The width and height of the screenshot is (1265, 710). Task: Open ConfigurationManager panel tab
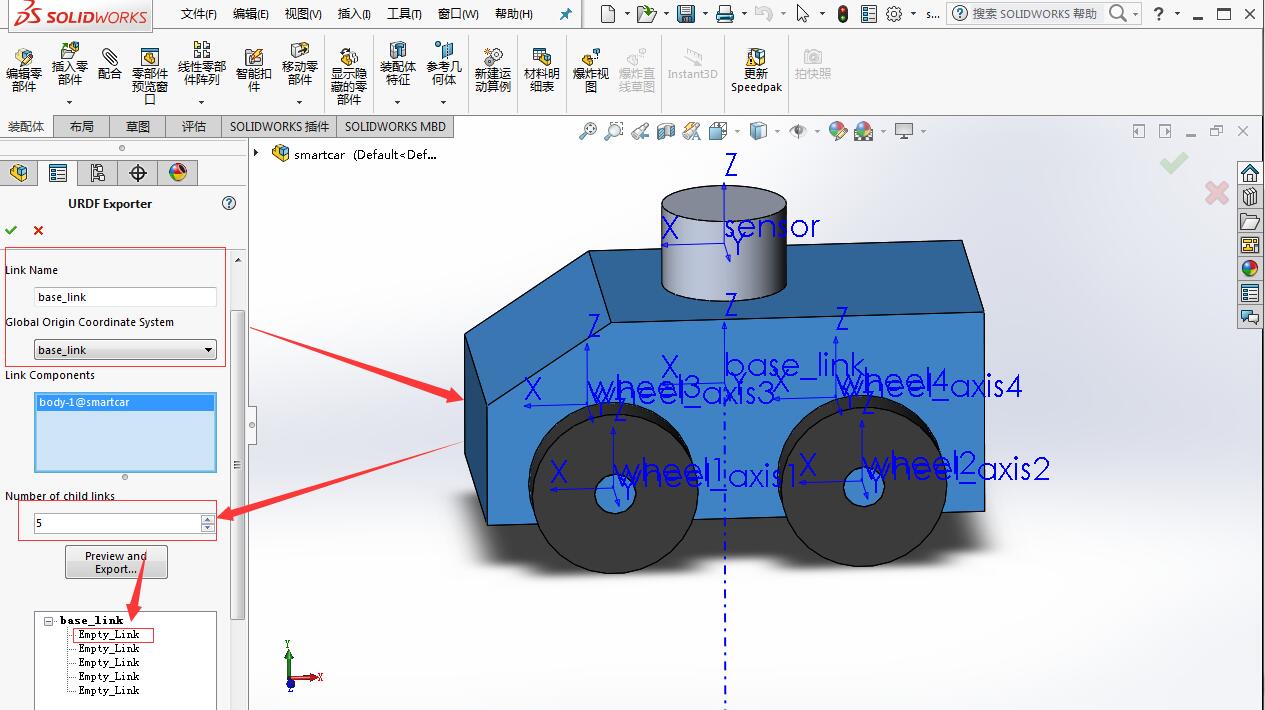coord(97,173)
